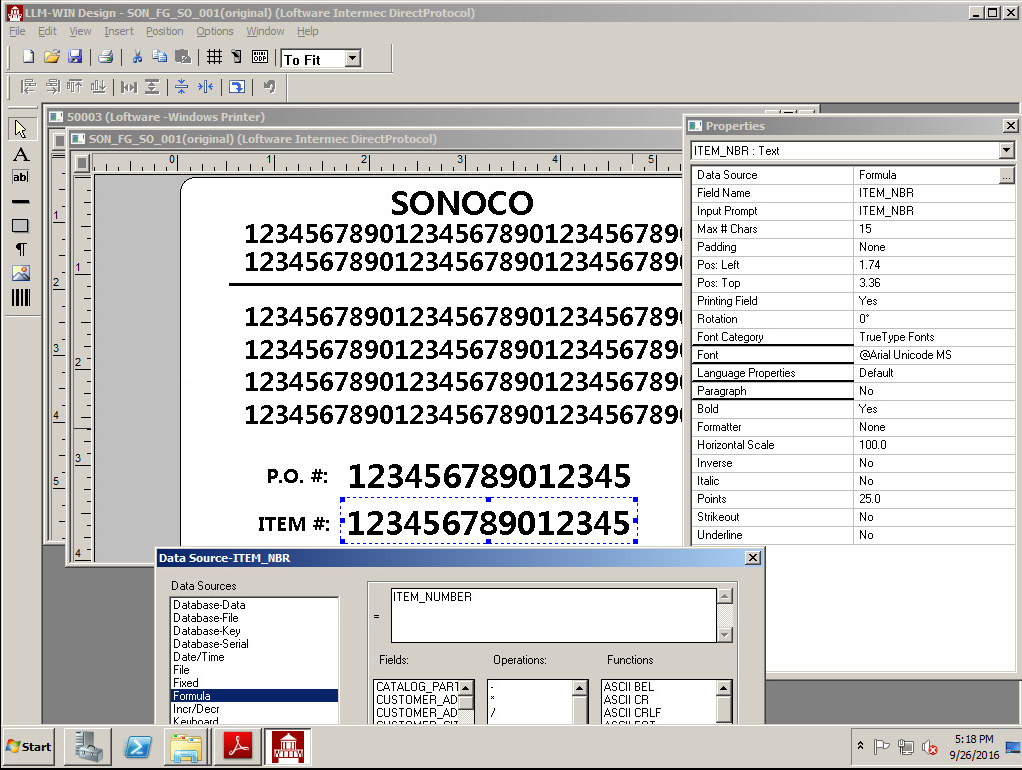This screenshot has width=1022, height=770.
Task: Toggle the grid display icon
Action: click(x=214, y=57)
